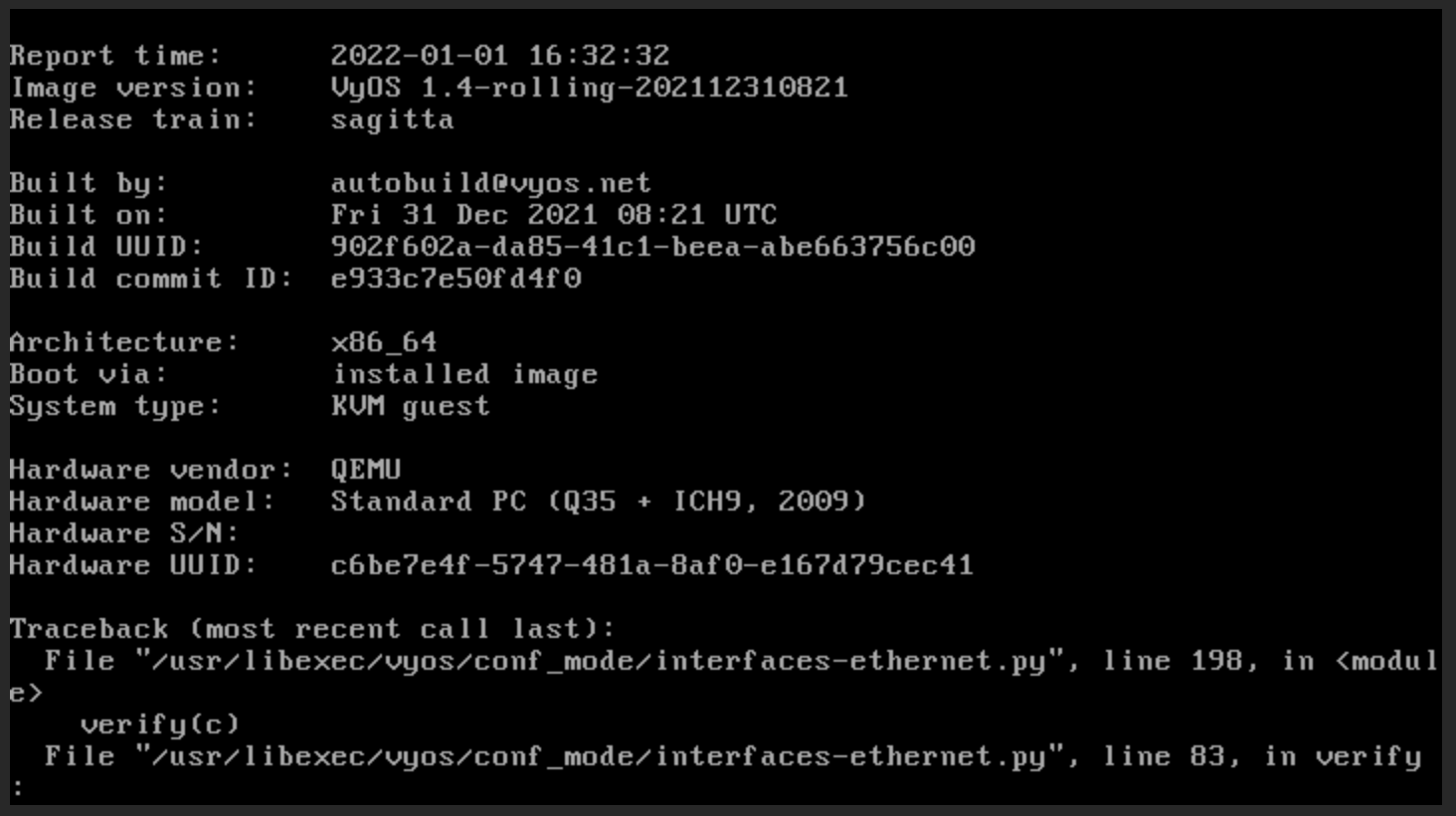Select the Hardware UUID value starting c6be7e4f
Image resolution: width=1456 pixels, height=816 pixels.
(x=651, y=565)
